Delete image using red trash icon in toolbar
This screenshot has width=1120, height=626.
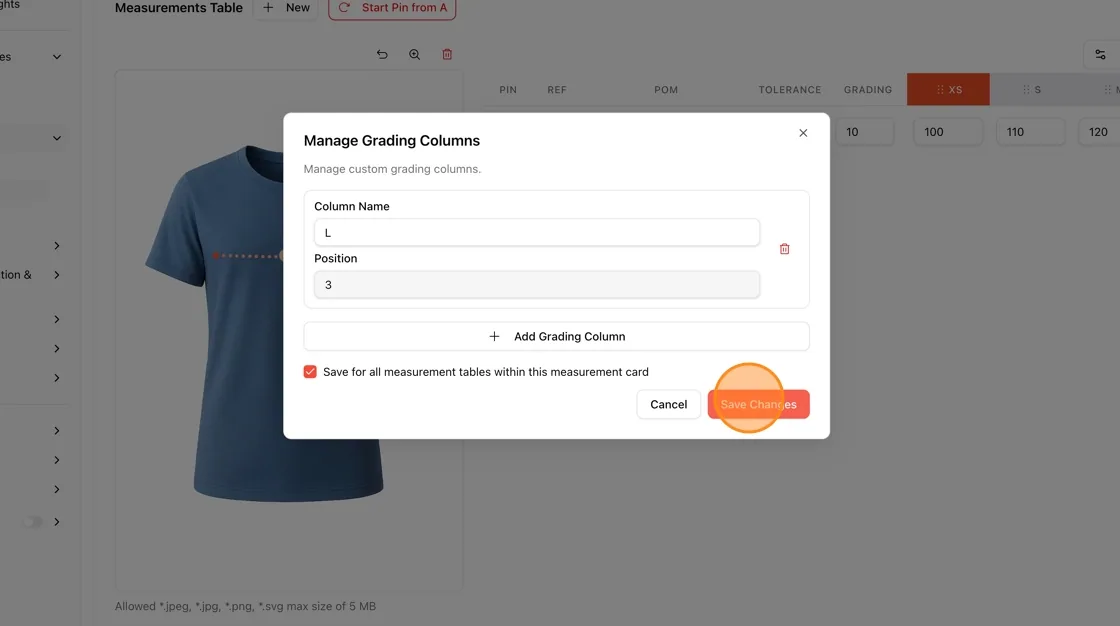[447, 54]
